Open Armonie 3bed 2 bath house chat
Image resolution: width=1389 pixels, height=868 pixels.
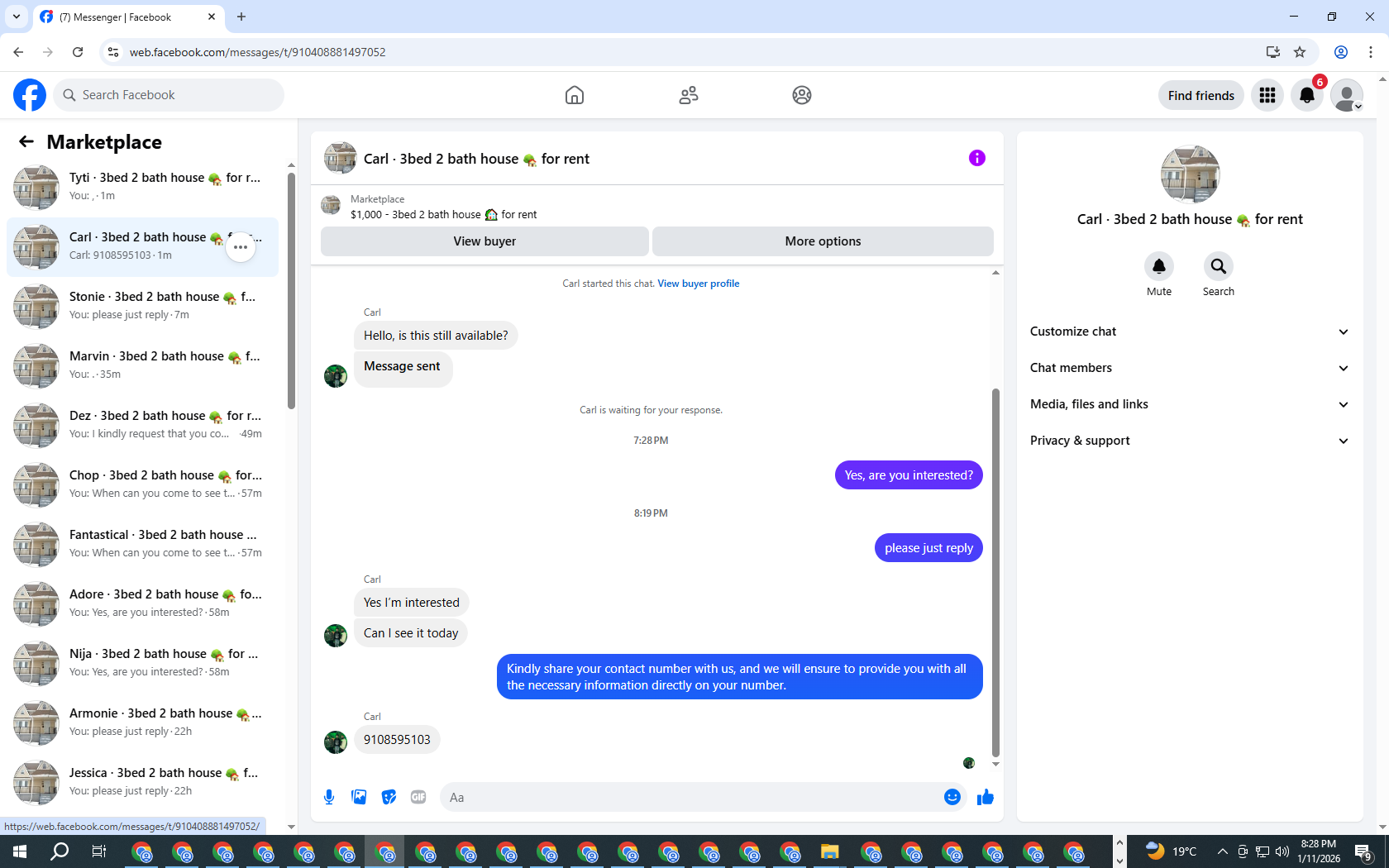coord(142,723)
